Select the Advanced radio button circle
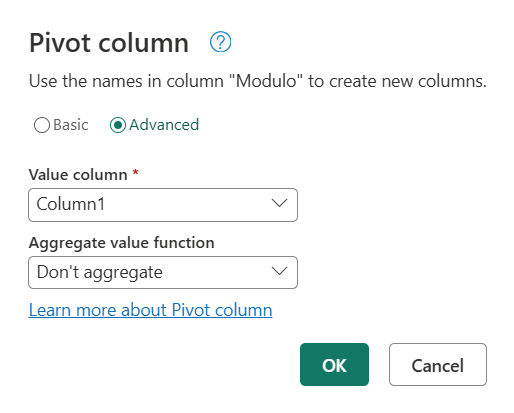 [118, 125]
